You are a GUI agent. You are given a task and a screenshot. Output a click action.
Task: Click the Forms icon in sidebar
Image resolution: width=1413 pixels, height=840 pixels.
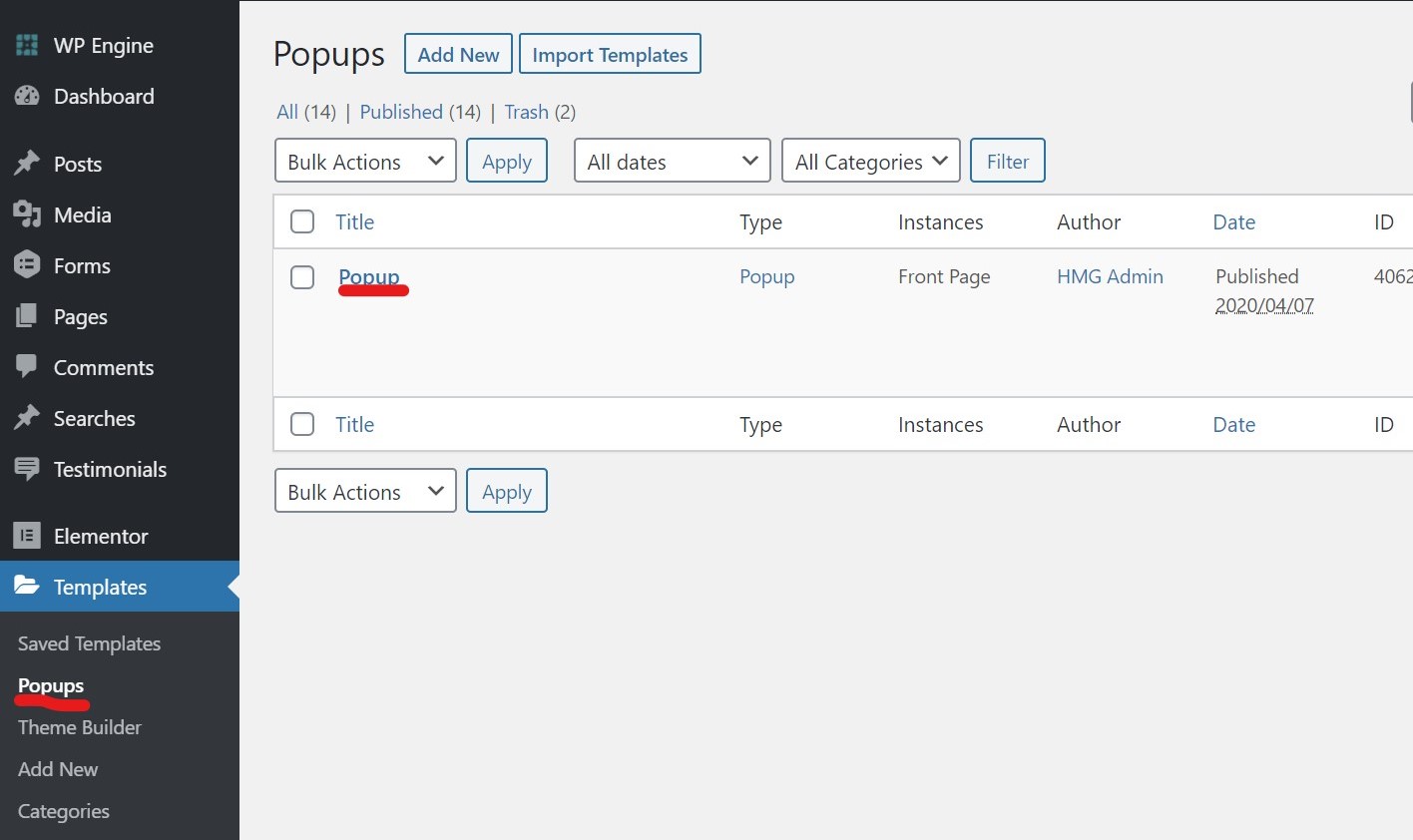[x=27, y=265]
